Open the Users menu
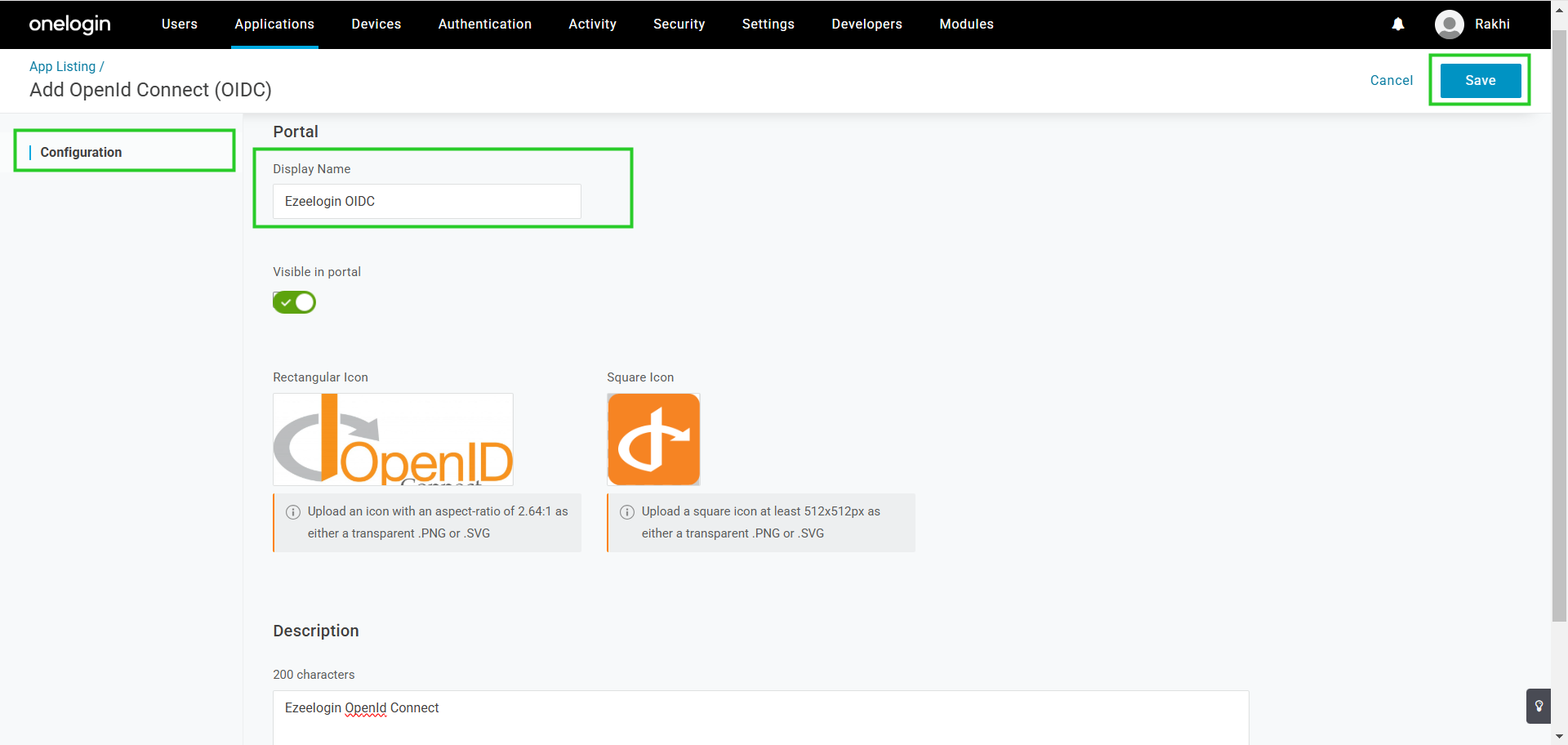 click(x=180, y=25)
